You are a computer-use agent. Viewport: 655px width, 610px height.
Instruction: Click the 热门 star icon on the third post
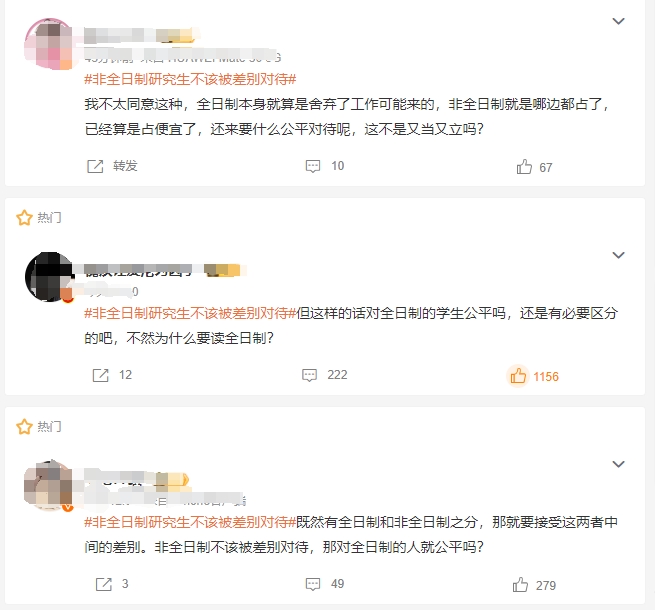pos(24,427)
